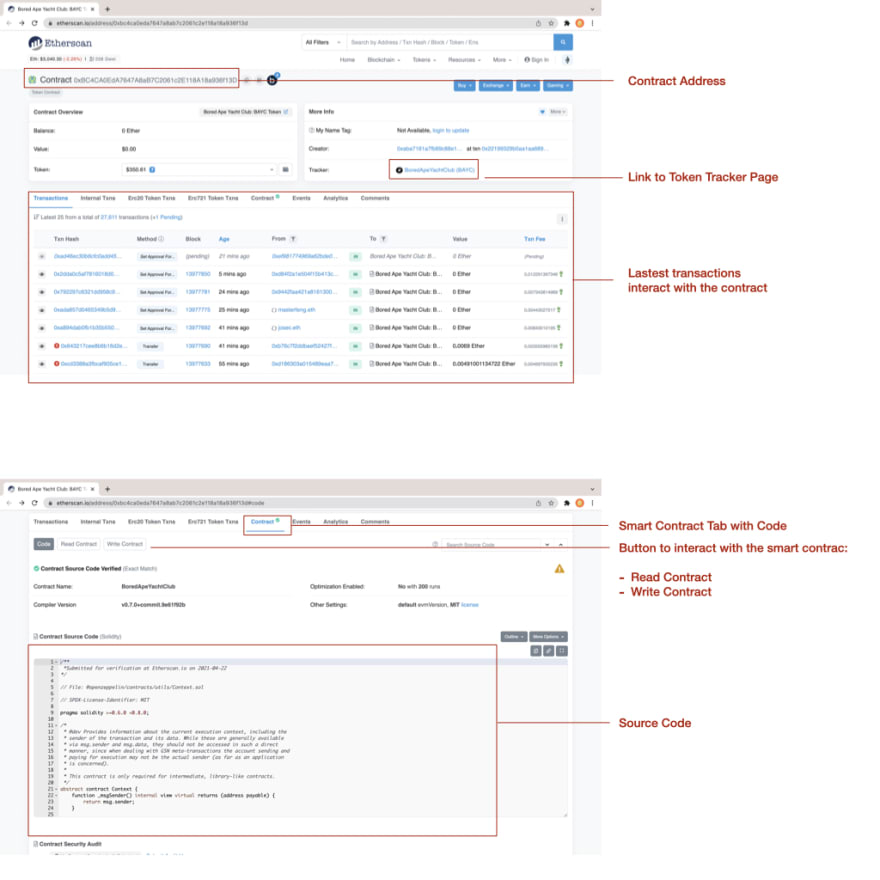Viewport: 880px width, 880px height.
Task: Reload the page in the bottom browser window
Action: pos(34,503)
